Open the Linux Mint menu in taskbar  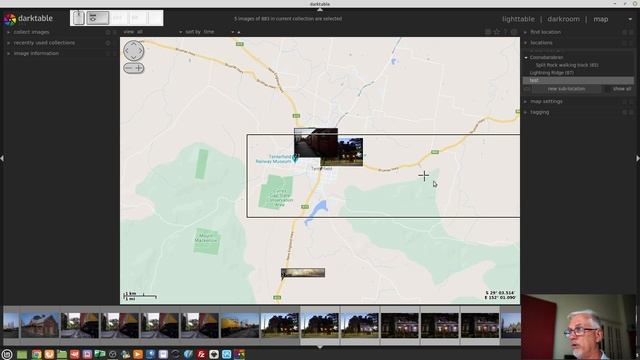point(7,354)
